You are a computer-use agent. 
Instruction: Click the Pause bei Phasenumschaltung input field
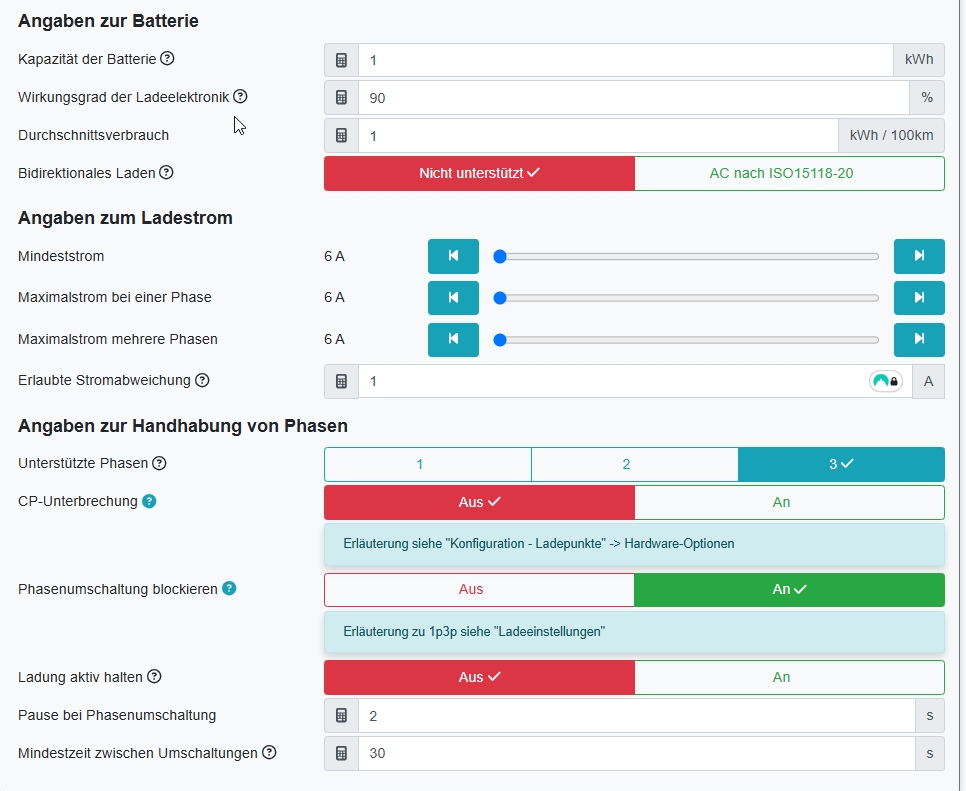point(636,715)
